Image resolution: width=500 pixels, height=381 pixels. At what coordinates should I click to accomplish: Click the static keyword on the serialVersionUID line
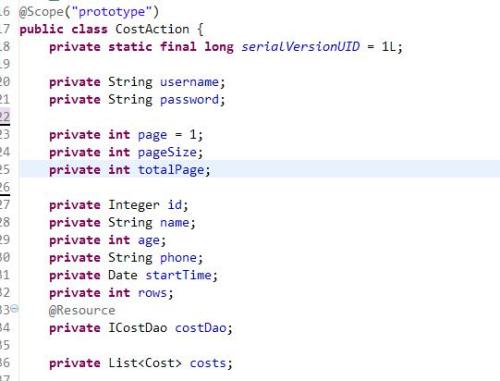[x=130, y=47]
